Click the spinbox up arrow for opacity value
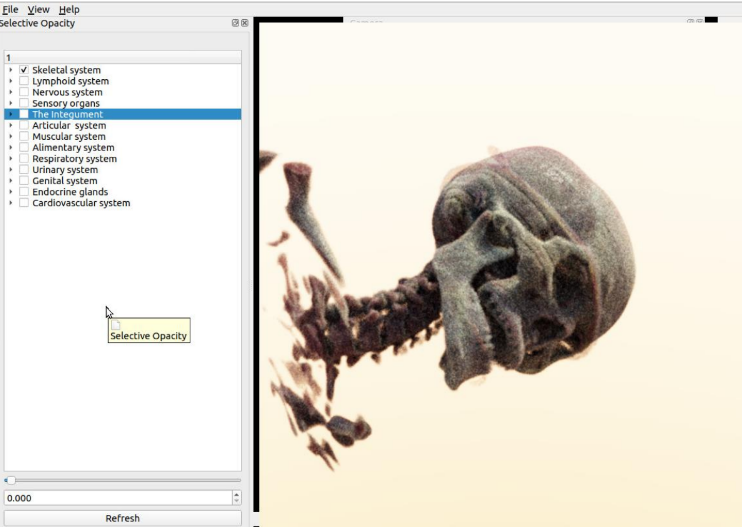The height and width of the screenshot is (527, 742). coord(236,494)
